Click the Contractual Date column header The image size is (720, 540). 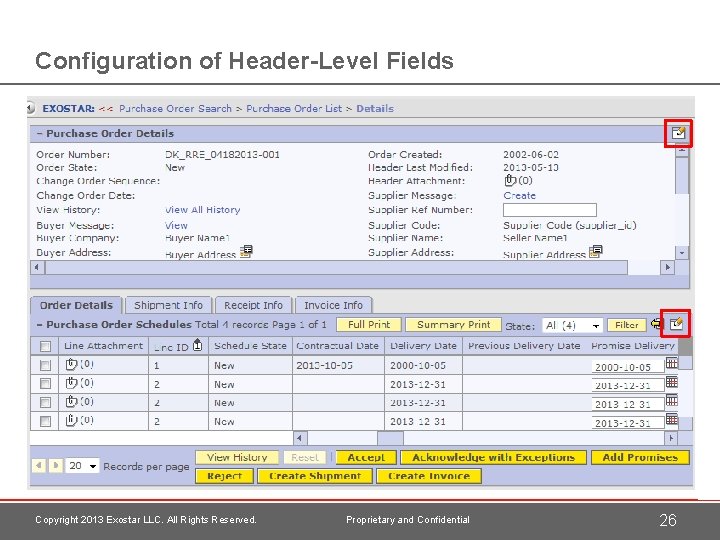pos(338,346)
